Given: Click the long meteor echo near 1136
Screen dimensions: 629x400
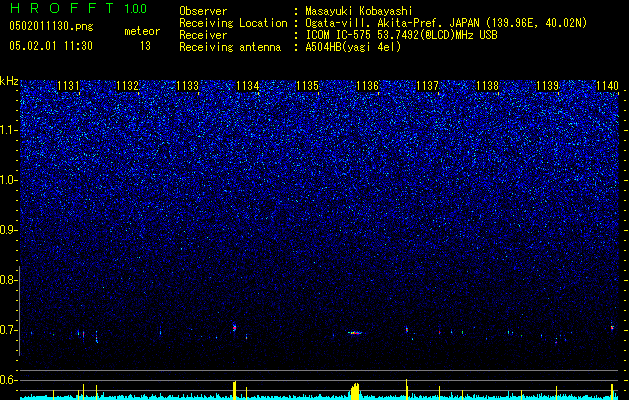Looking at the screenshot, I should (355, 333).
